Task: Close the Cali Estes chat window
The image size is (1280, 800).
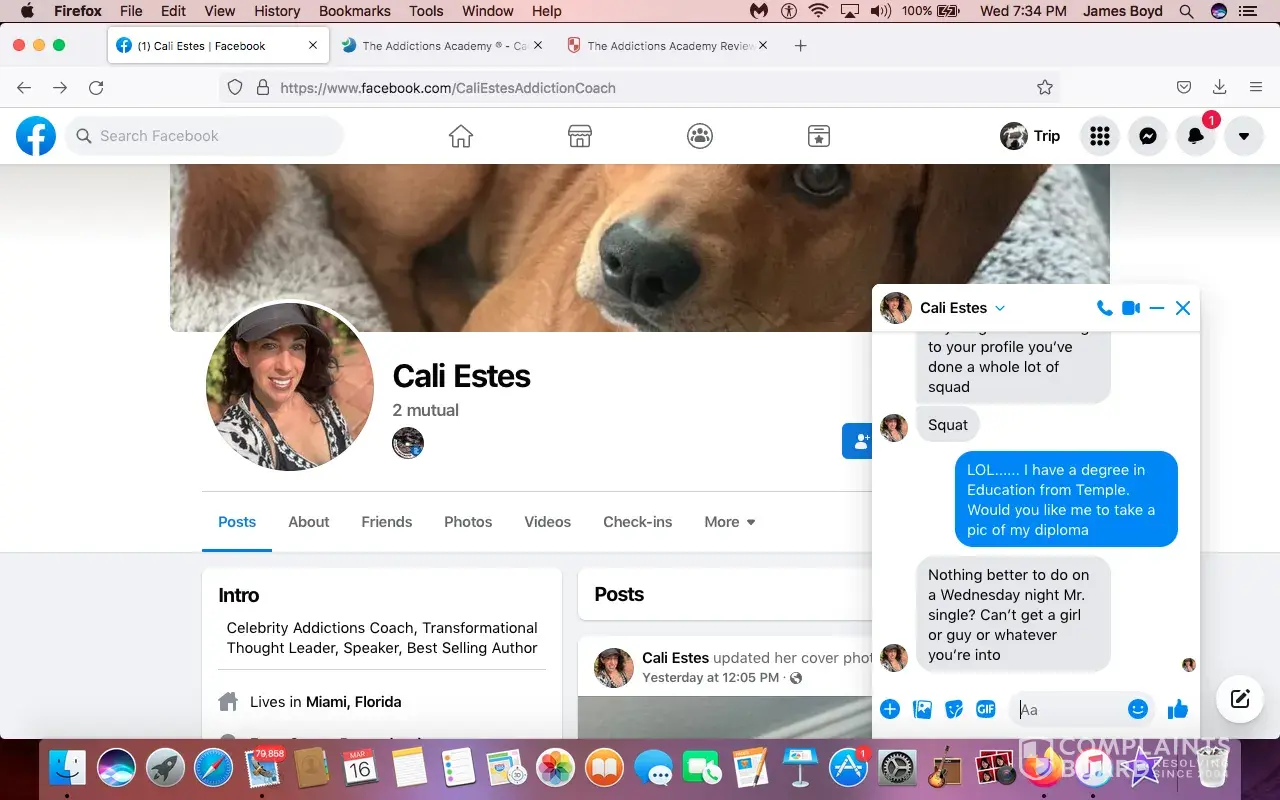Action: 1183,308
